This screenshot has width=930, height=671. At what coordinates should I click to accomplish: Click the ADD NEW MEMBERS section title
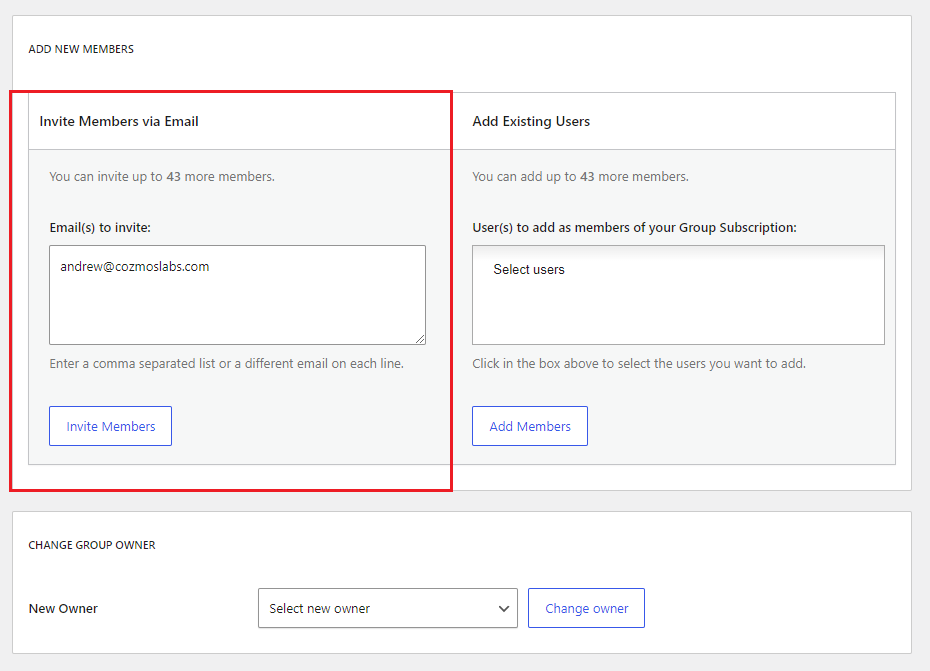point(81,49)
